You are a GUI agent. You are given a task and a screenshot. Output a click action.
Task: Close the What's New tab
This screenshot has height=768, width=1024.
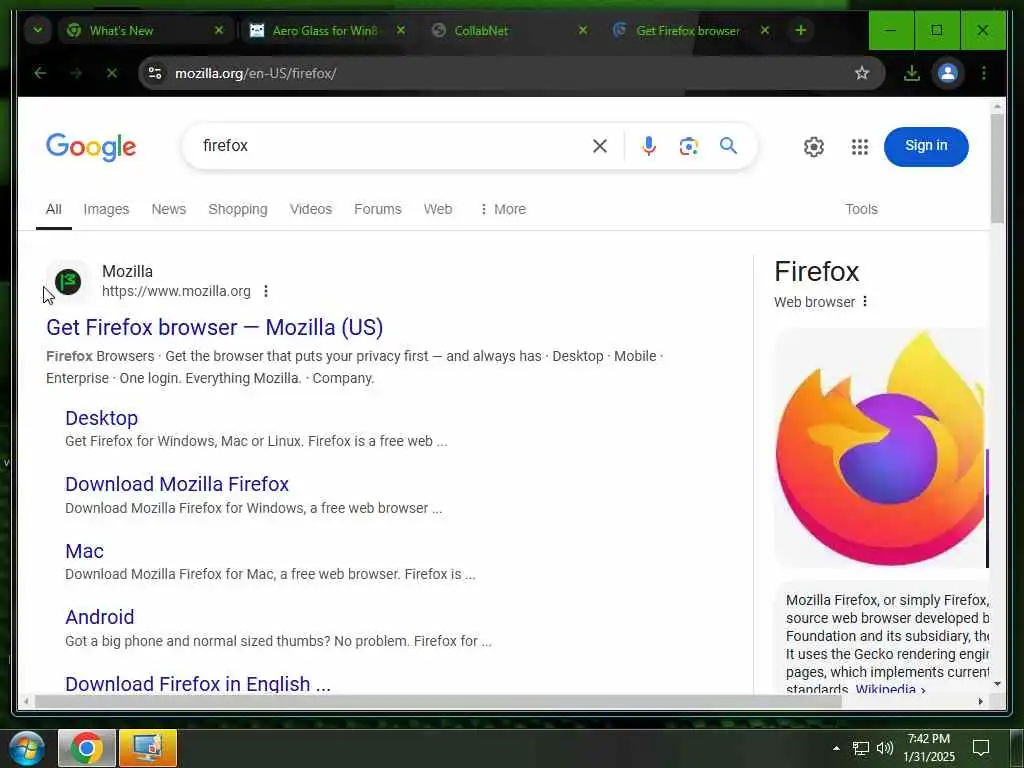pos(219,31)
